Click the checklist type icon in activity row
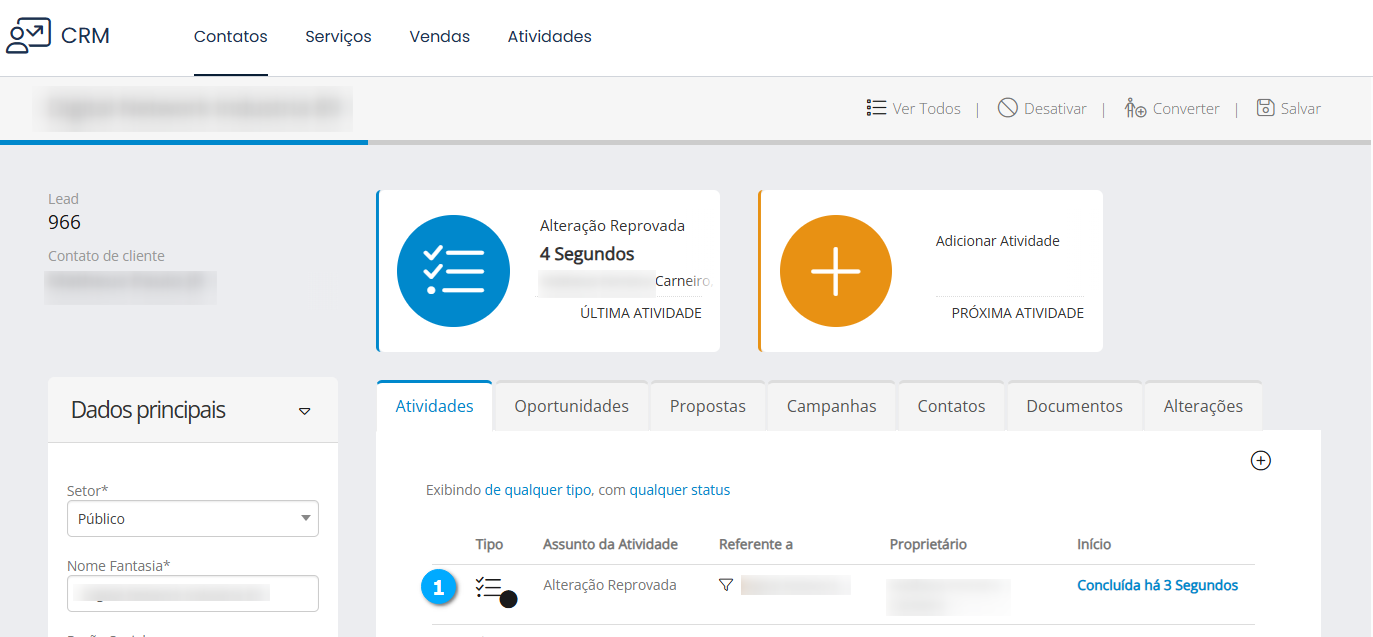 pos(489,587)
